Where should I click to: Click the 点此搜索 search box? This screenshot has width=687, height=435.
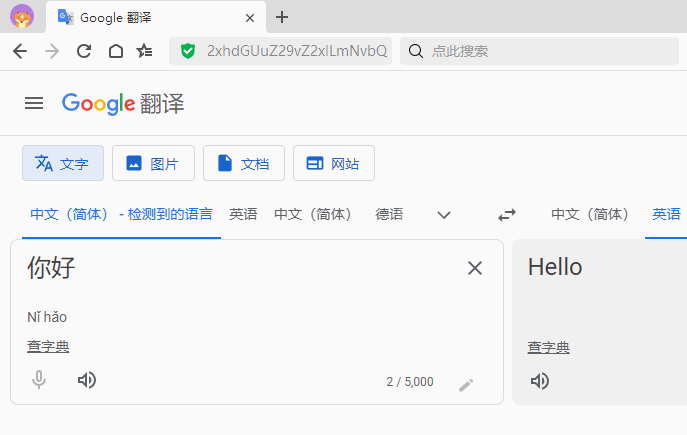tap(540, 51)
